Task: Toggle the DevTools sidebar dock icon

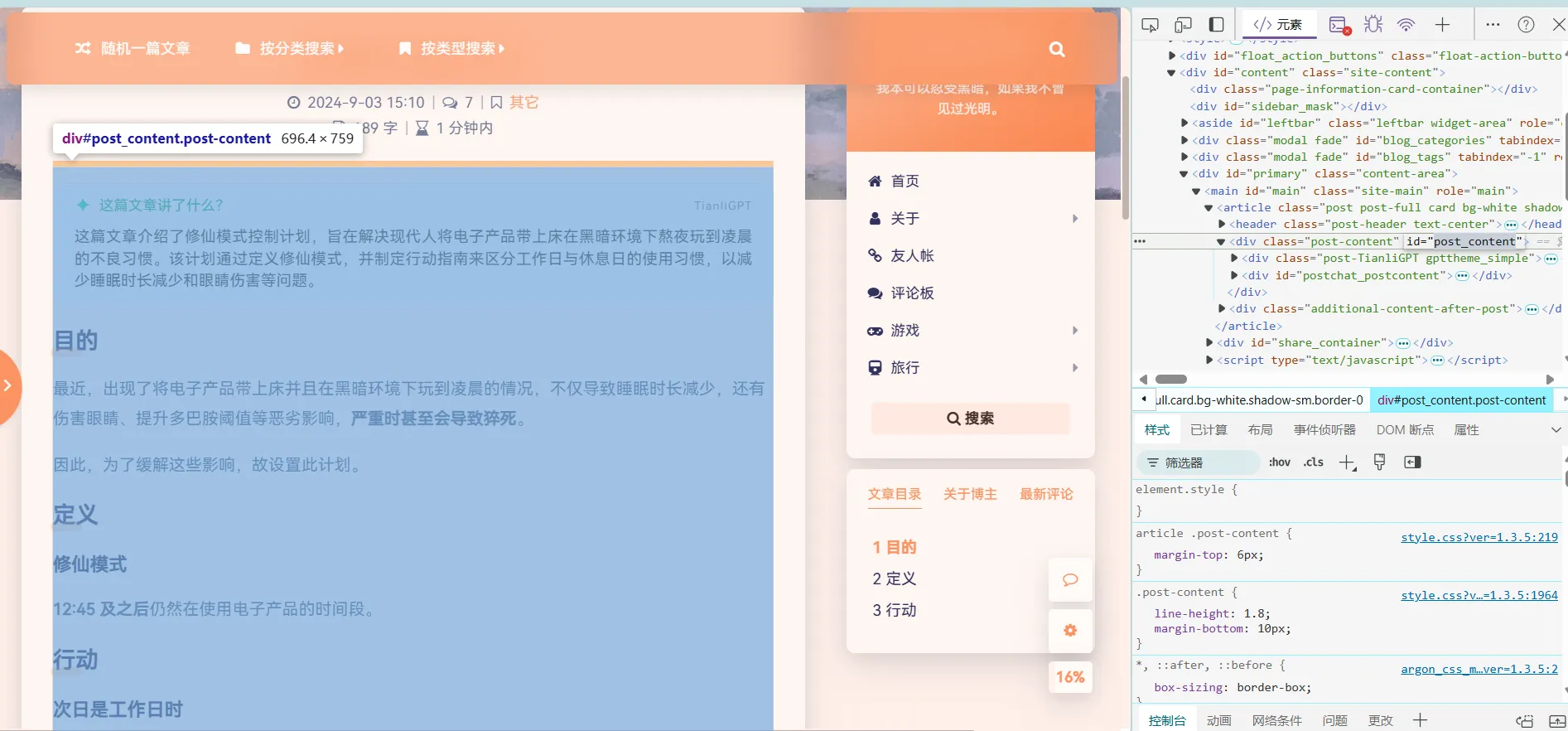Action: [1216, 24]
